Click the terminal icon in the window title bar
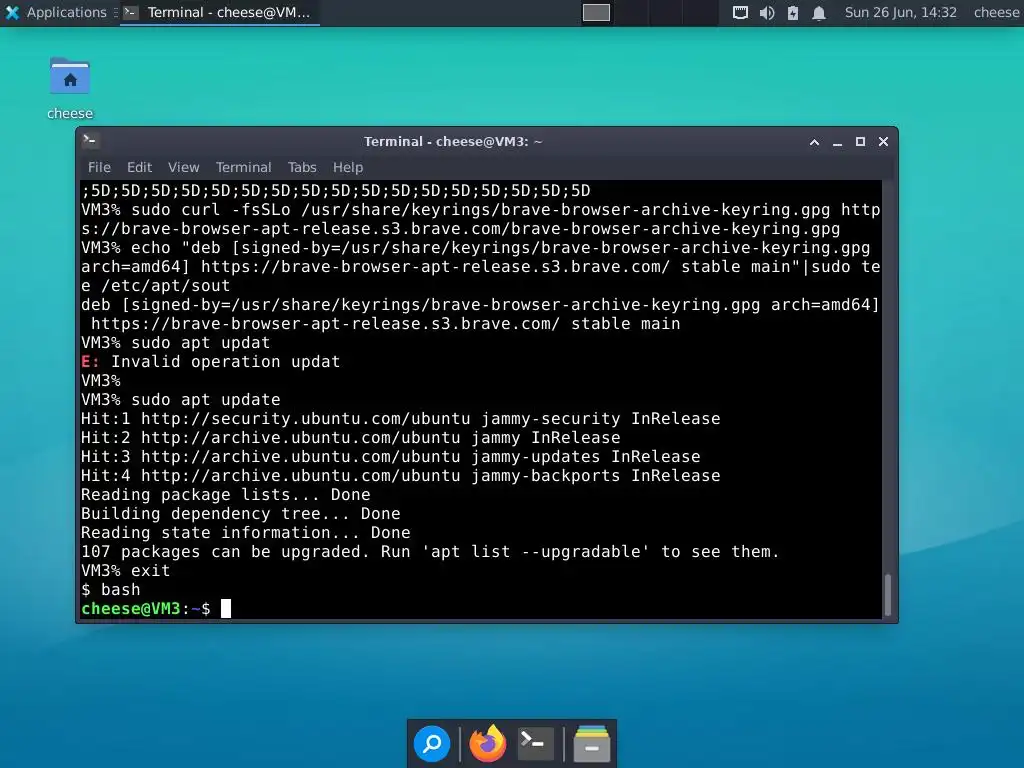The height and width of the screenshot is (768, 1024). 91,140
